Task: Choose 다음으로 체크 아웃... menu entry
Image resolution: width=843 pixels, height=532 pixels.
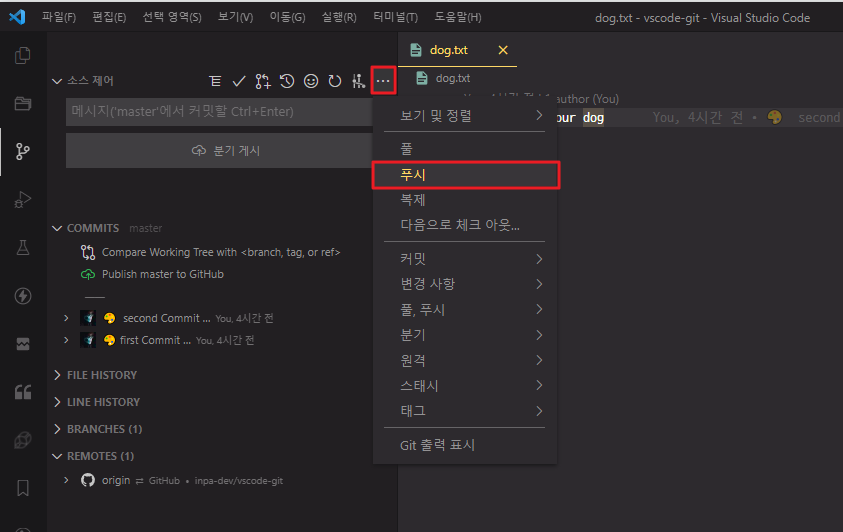Action: [465, 225]
